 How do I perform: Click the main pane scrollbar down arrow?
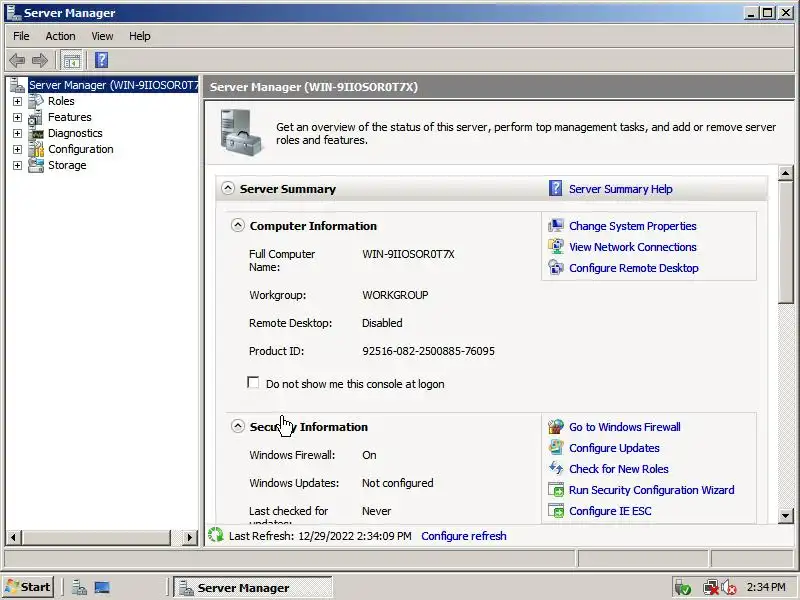[786, 516]
